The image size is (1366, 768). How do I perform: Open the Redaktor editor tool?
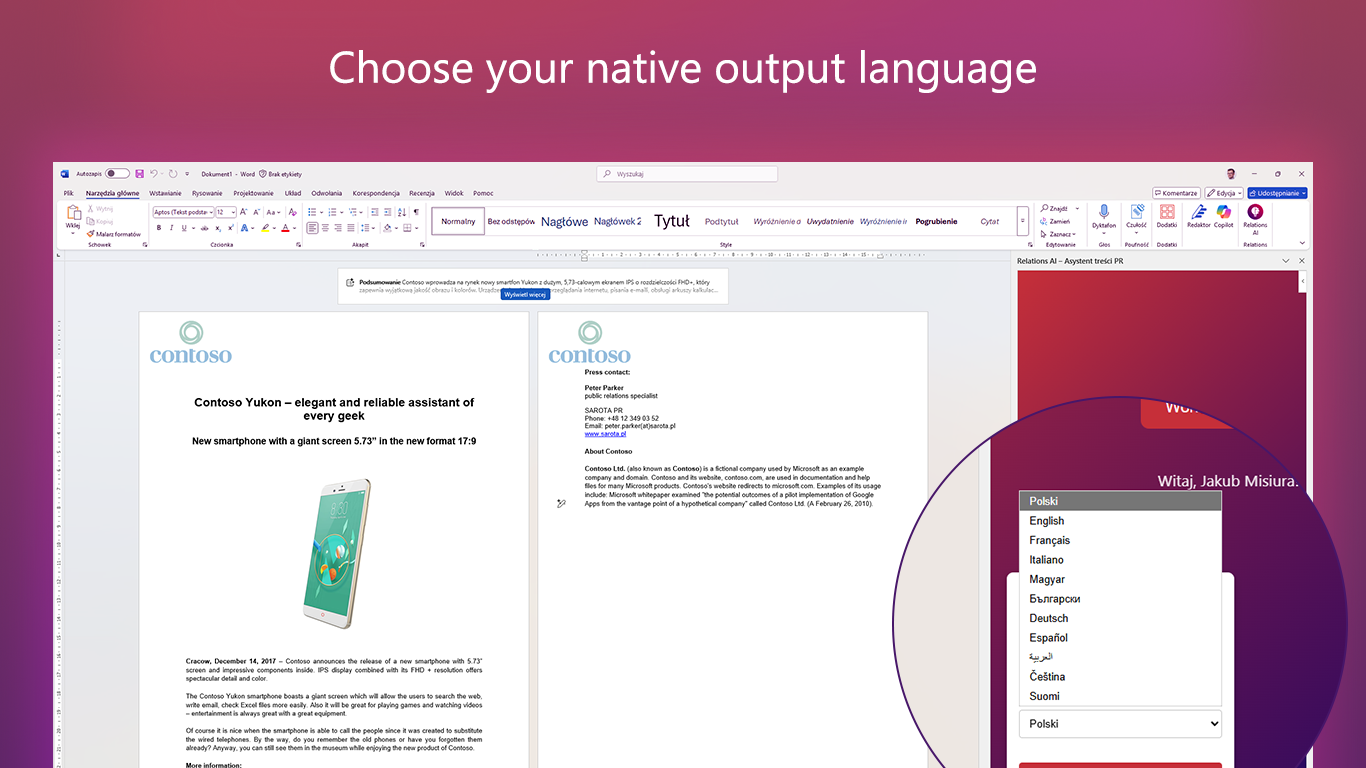pos(1198,216)
